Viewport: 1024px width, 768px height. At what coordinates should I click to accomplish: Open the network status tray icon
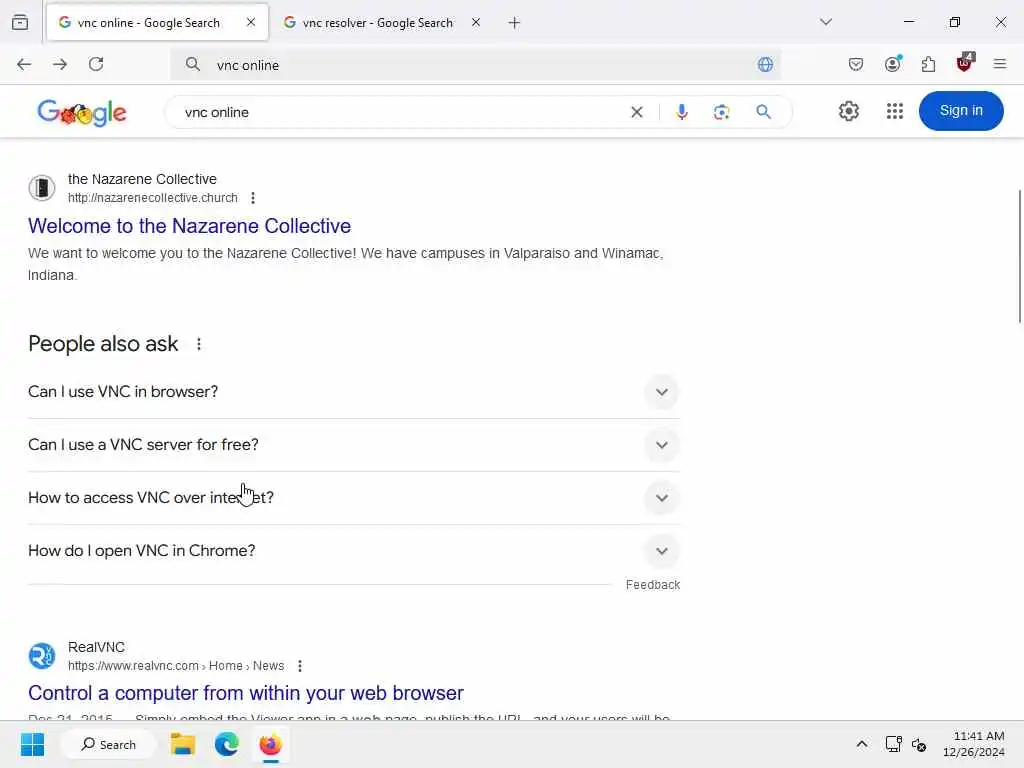click(893, 744)
